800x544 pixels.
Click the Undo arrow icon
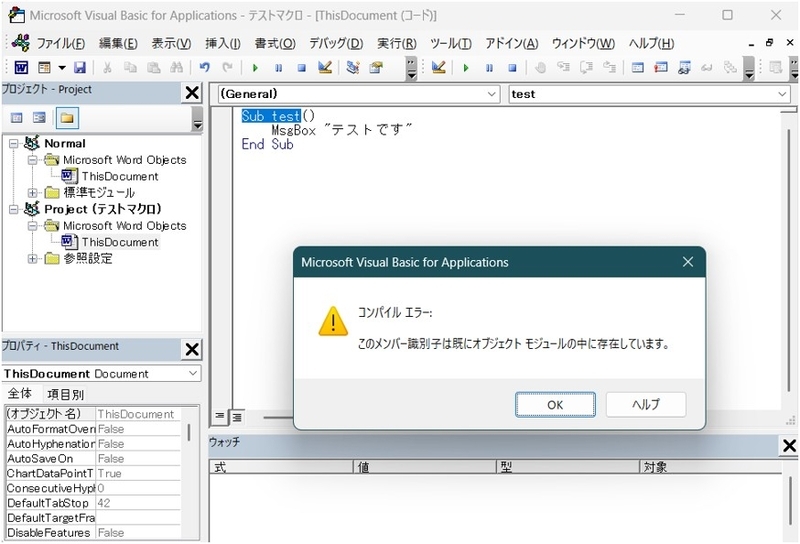(205, 67)
